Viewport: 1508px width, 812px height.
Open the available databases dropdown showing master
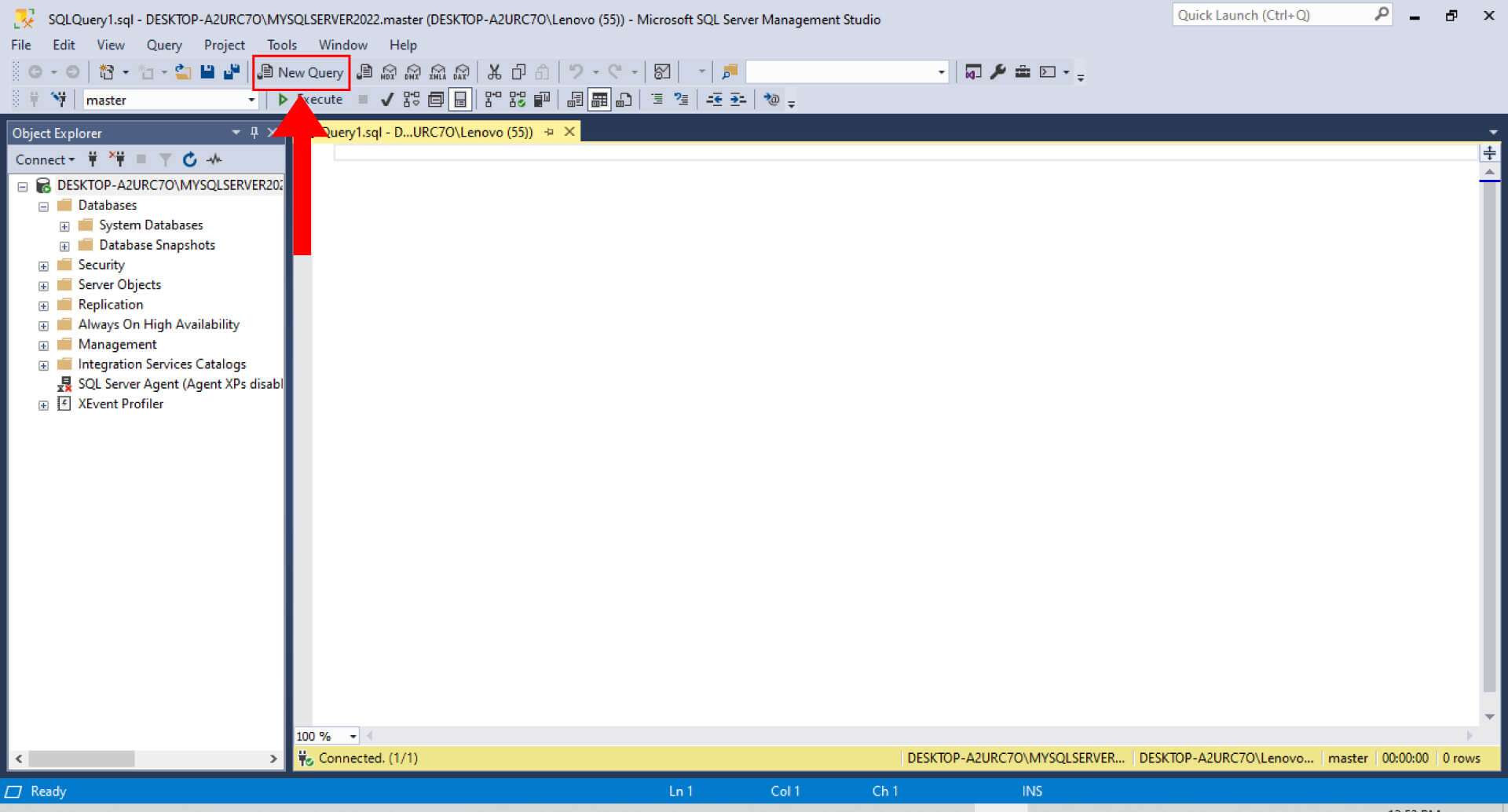click(x=250, y=100)
